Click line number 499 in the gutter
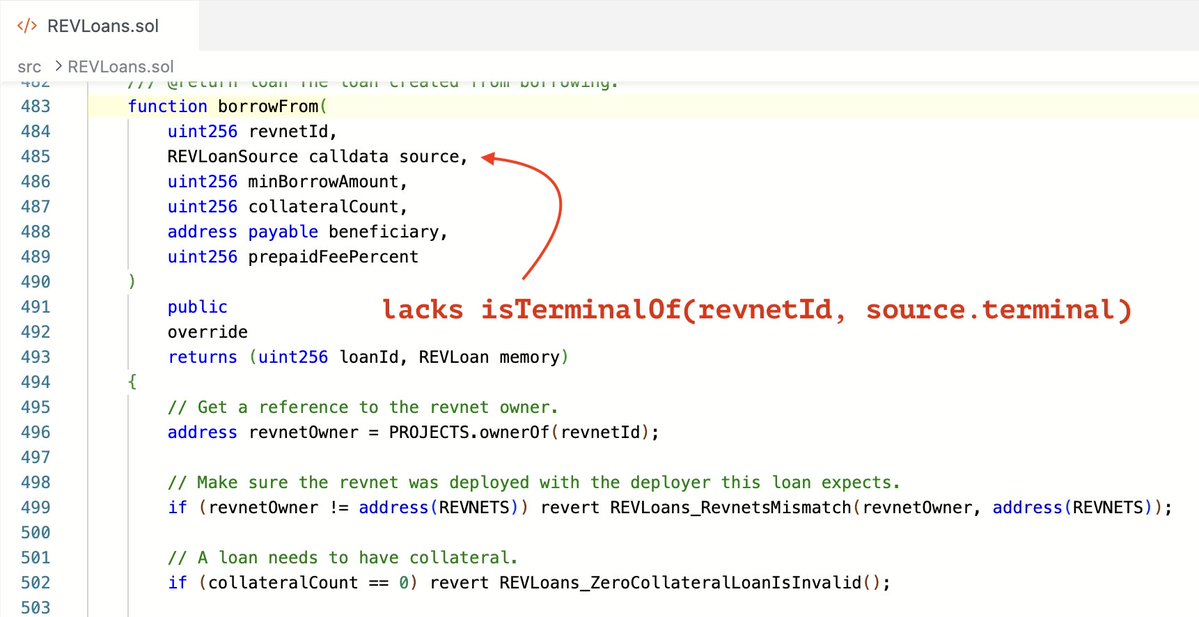 point(37,507)
